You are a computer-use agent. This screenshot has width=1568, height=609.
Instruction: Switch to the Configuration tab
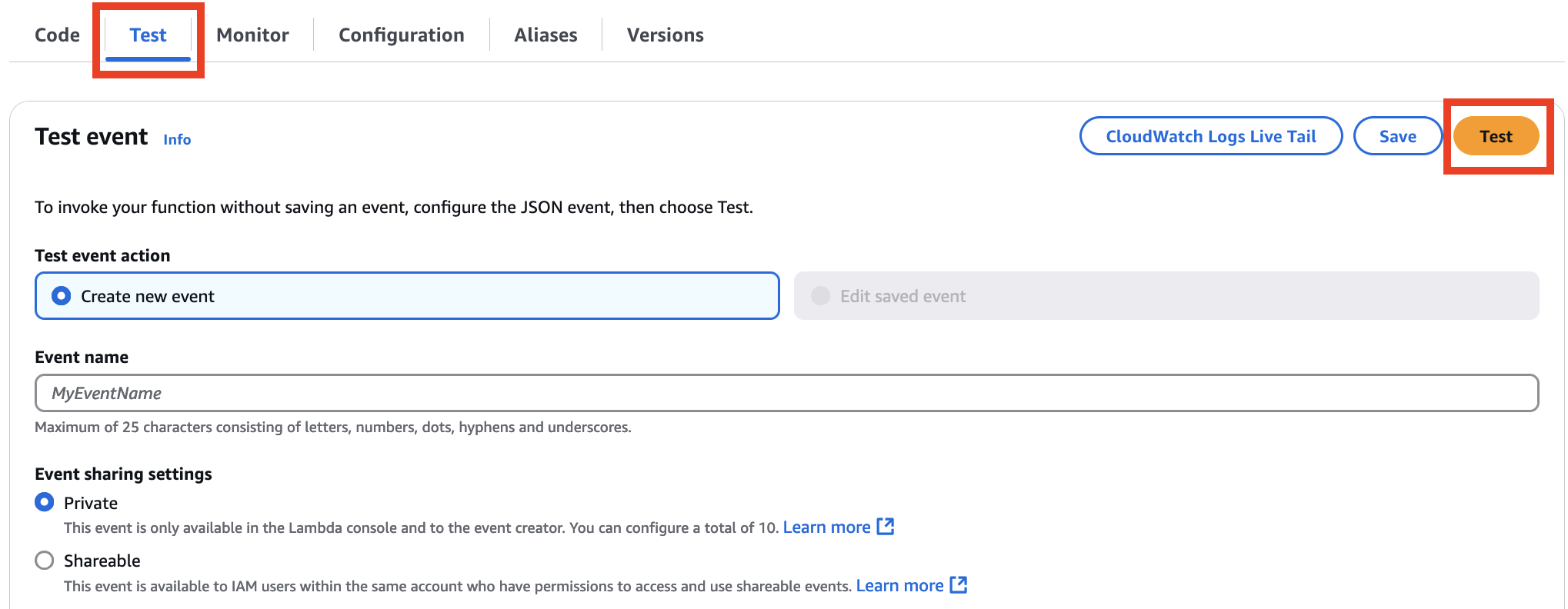click(400, 35)
